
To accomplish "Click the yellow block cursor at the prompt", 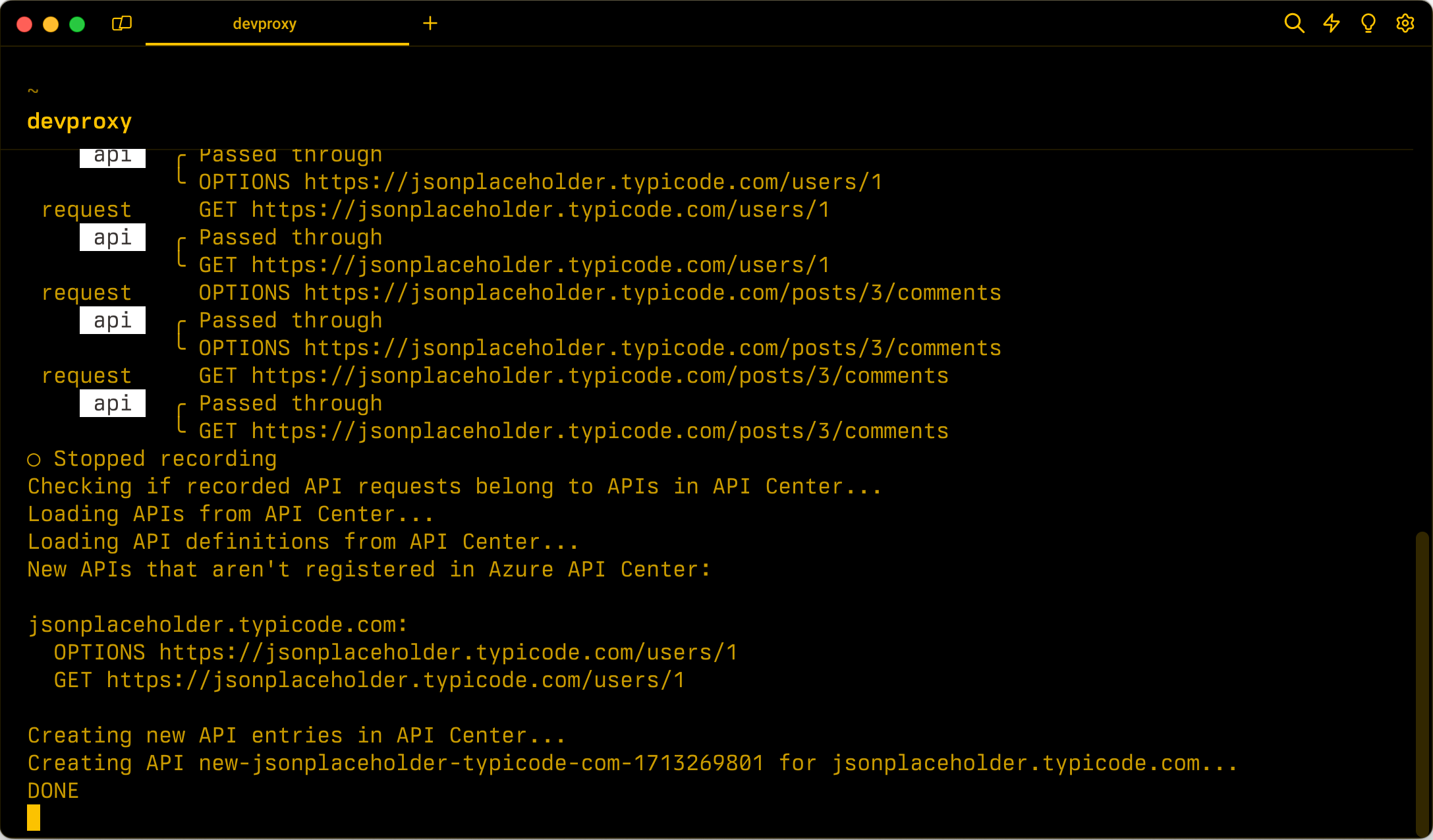I will pyautogui.click(x=34, y=818).
